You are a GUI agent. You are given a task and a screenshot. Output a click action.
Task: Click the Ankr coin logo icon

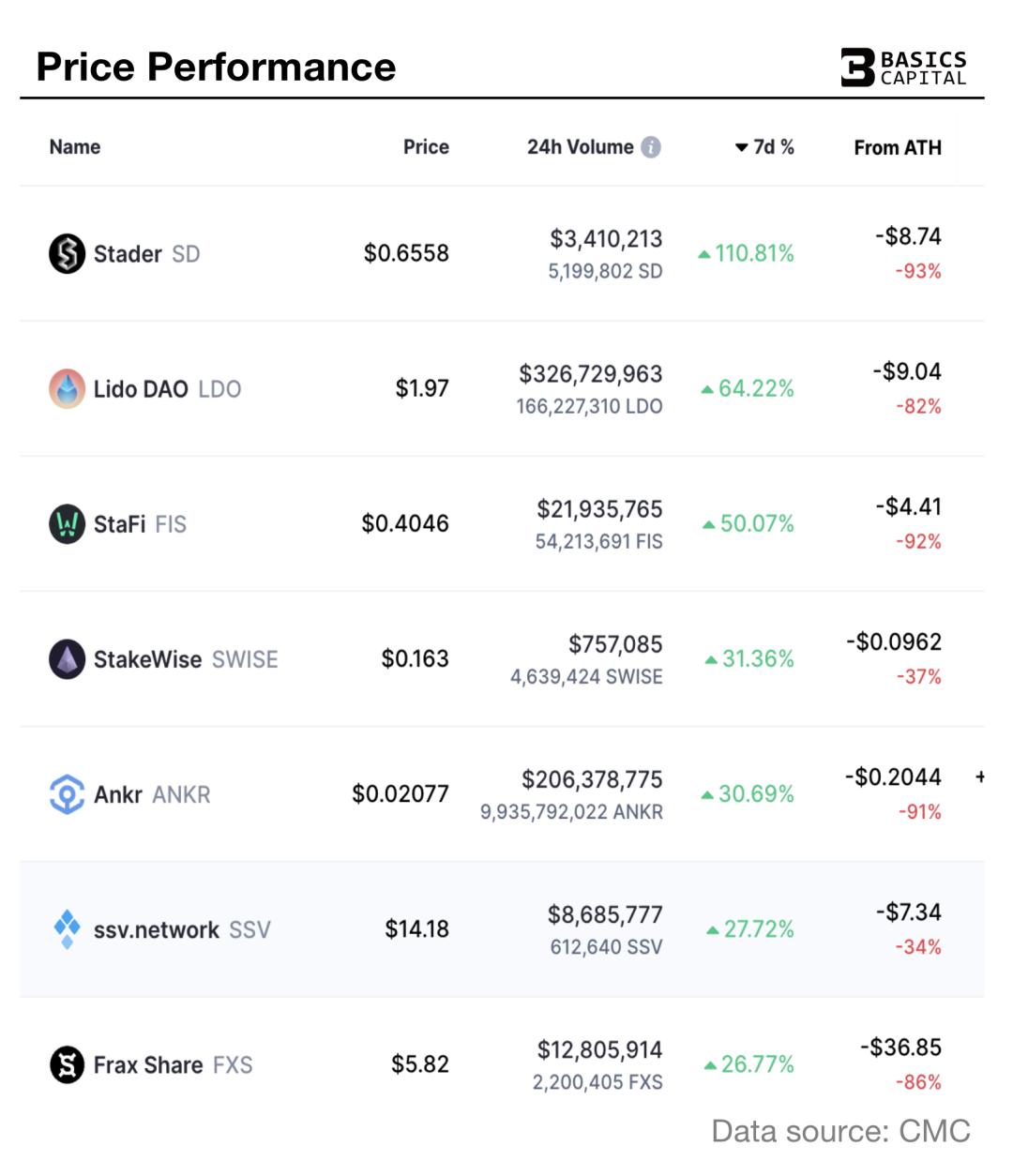coord(67,794)
